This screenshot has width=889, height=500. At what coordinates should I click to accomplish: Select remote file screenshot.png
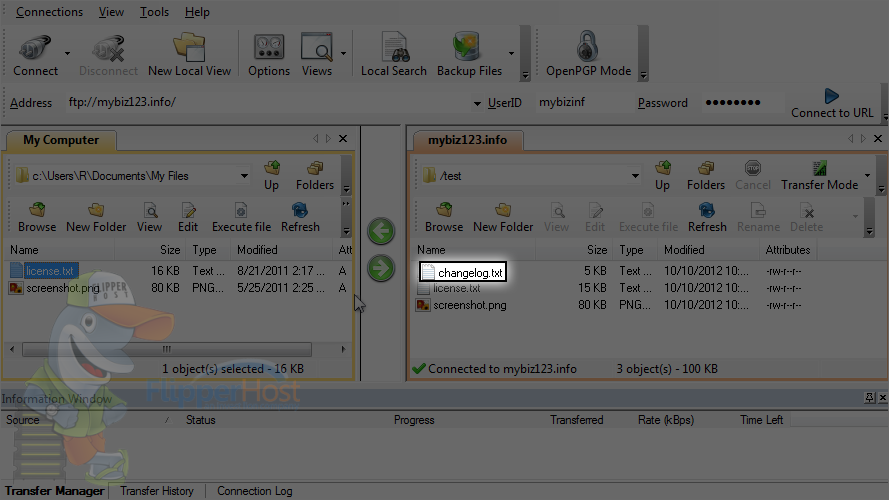[x=462, y=305]
